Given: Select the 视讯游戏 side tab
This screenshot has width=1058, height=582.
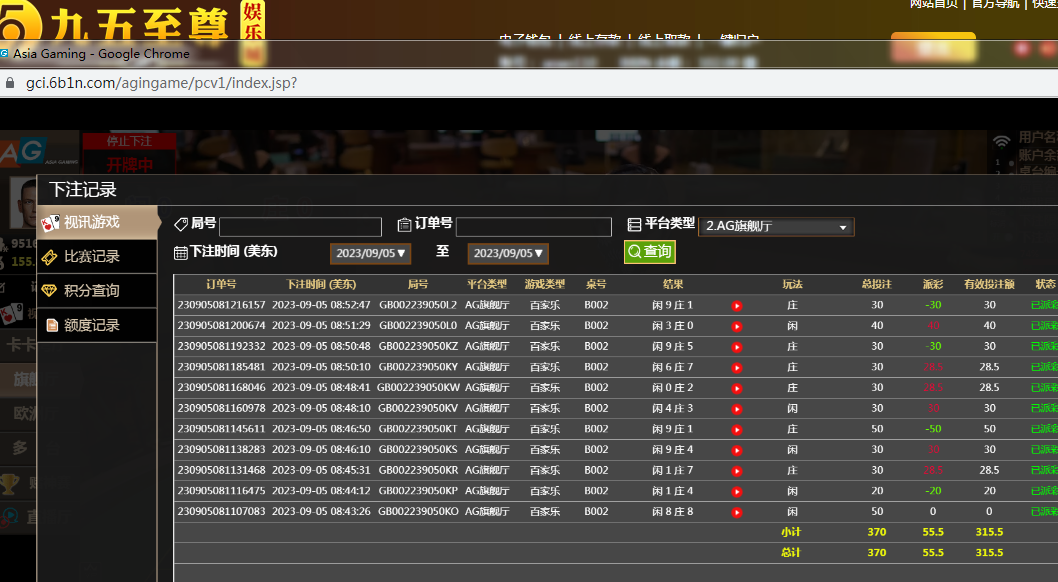Looking at the screenshot, I should (x=92, y=222).
